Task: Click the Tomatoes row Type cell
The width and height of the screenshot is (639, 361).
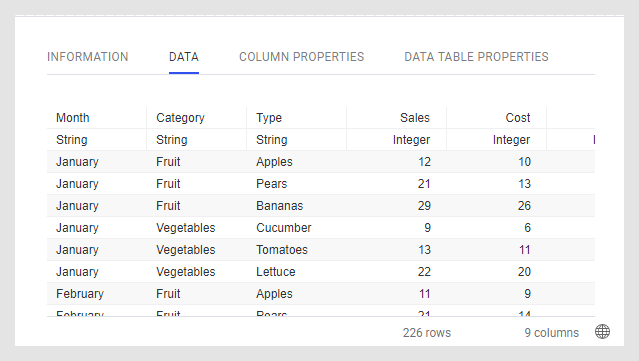Action: click(282, 250)
